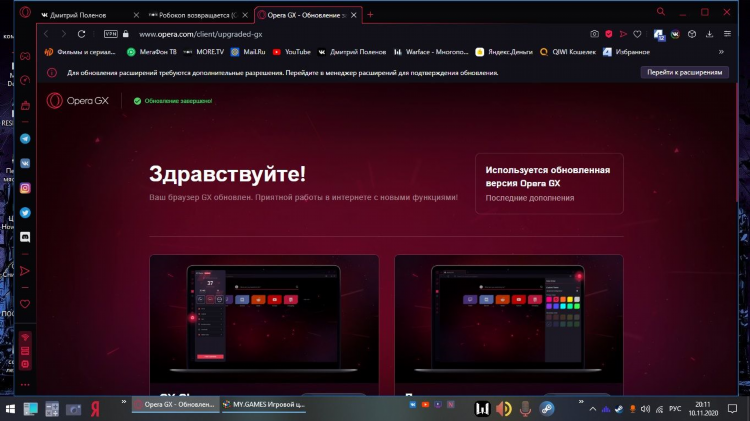Click Перейти к расширениям button
Screen dimensions: 750x421
pos(684,72)
